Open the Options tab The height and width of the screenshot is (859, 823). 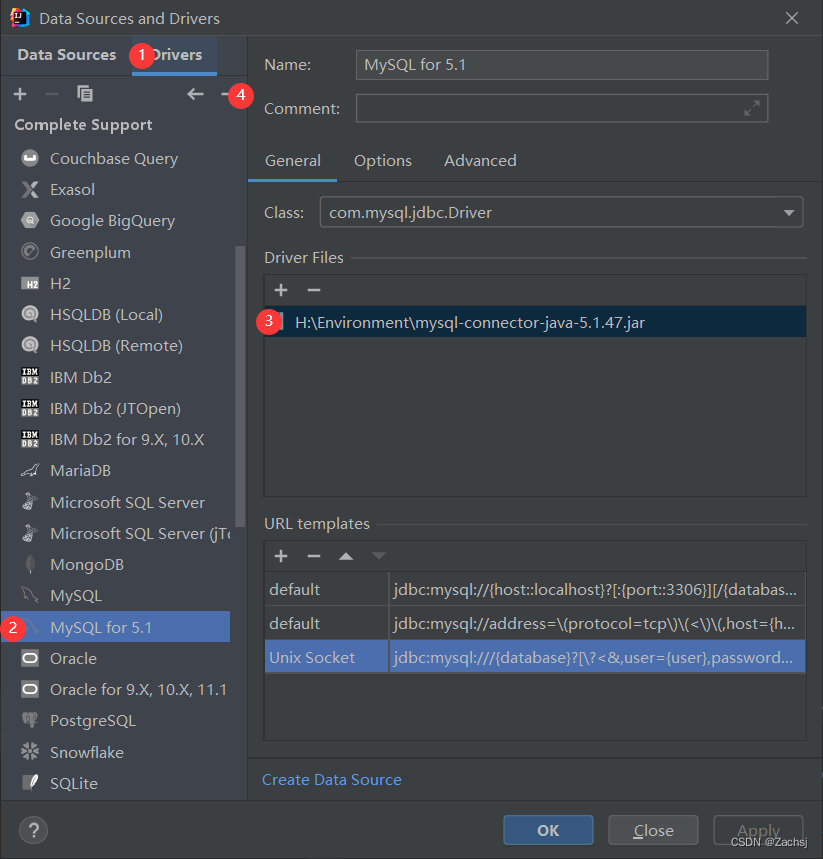(382, 161)
